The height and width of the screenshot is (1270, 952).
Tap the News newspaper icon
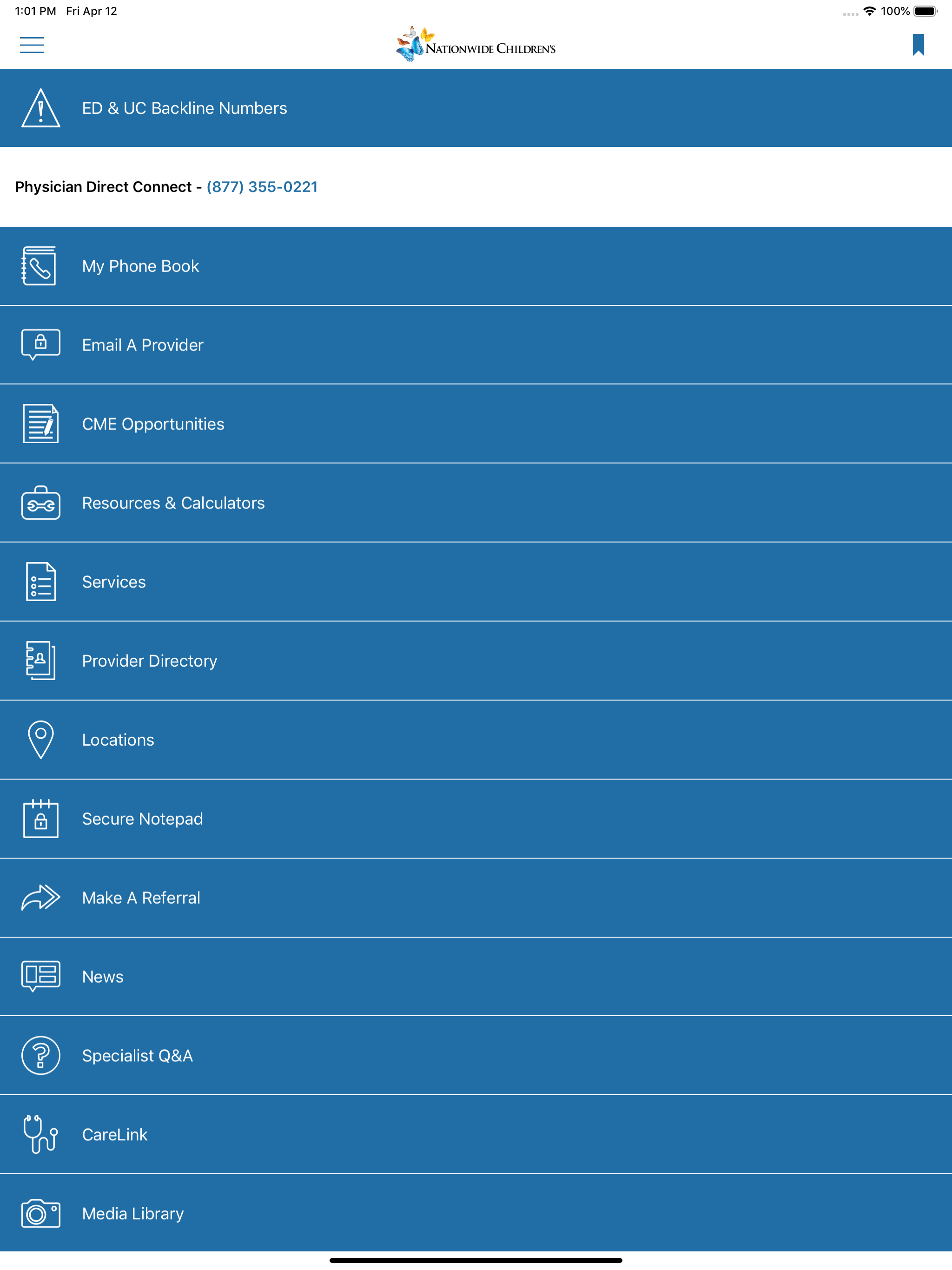(41, 976)
